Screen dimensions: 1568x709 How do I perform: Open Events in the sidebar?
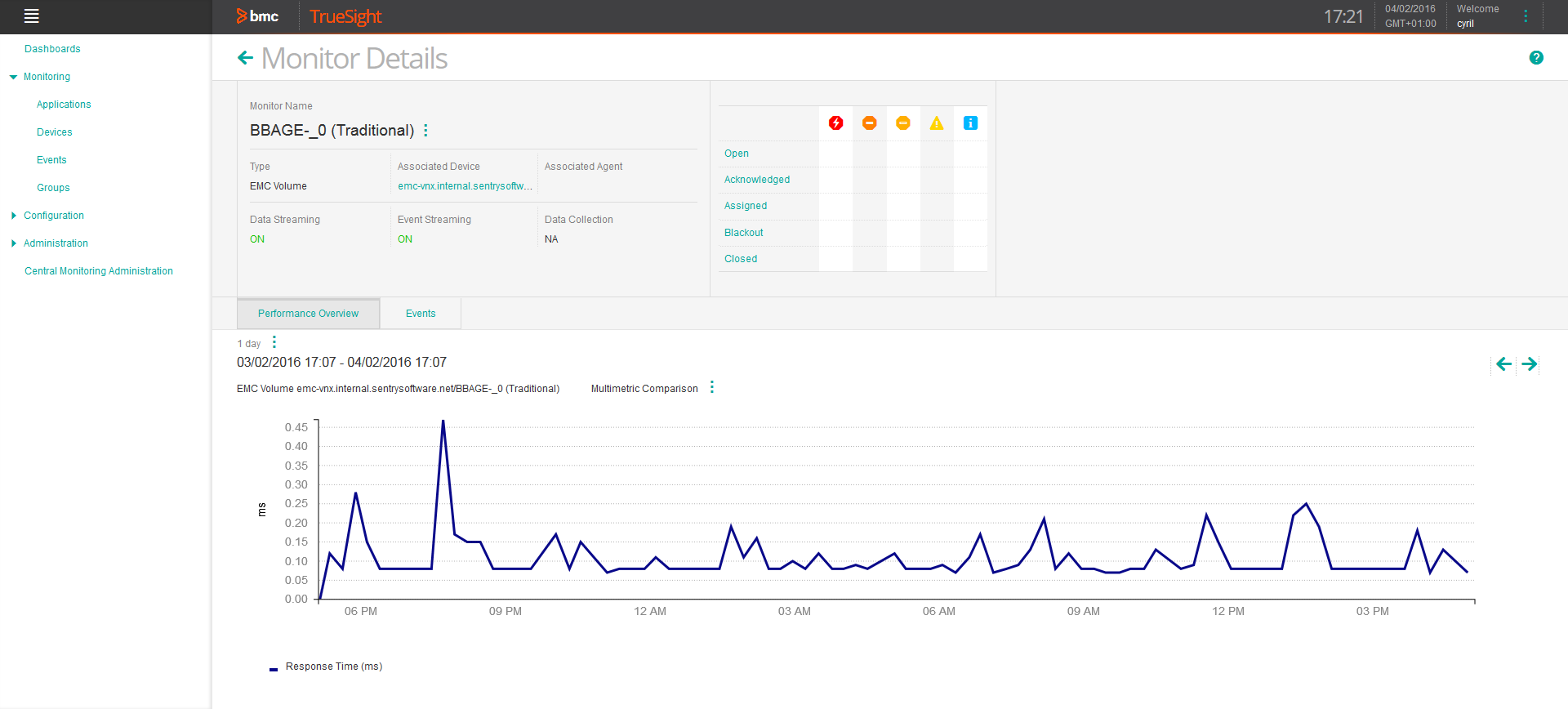(51, 160)
